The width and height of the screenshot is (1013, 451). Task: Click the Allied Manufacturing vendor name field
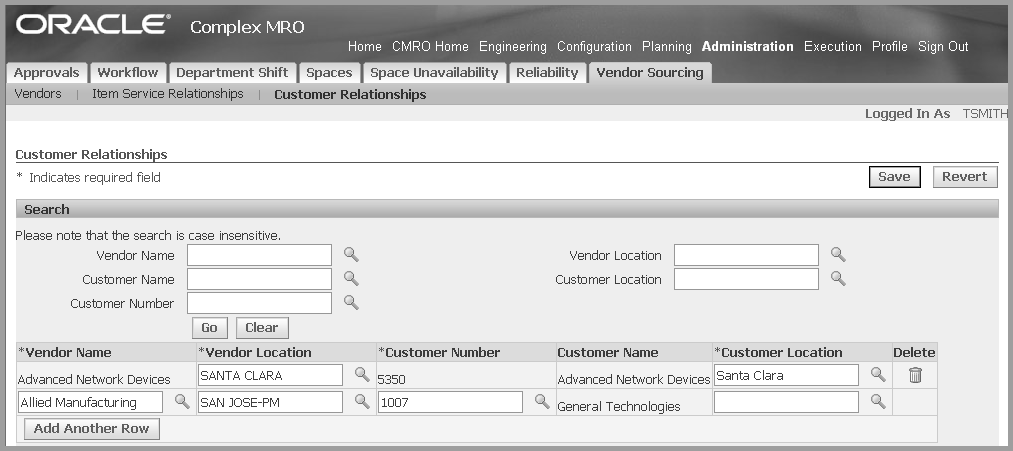pyautogui.click(x=90, y=402)
